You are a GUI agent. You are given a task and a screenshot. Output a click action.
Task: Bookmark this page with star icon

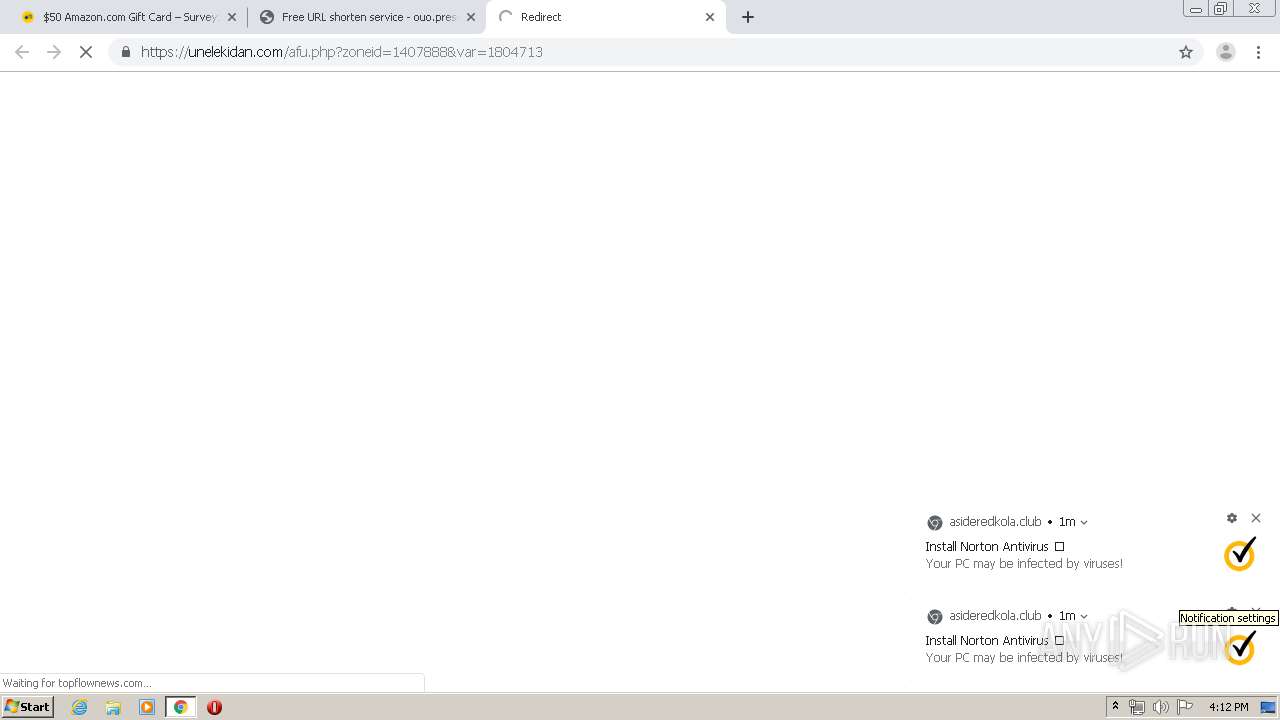(x=1186, y=52)
